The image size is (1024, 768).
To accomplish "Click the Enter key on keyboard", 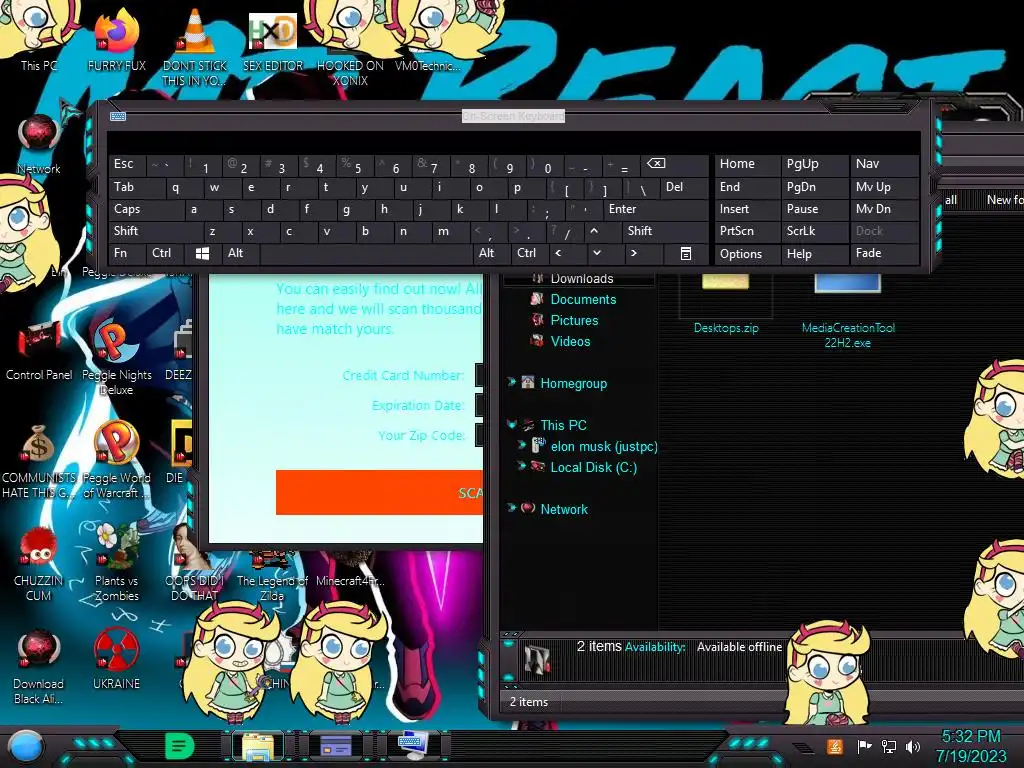I will point(656,209).
